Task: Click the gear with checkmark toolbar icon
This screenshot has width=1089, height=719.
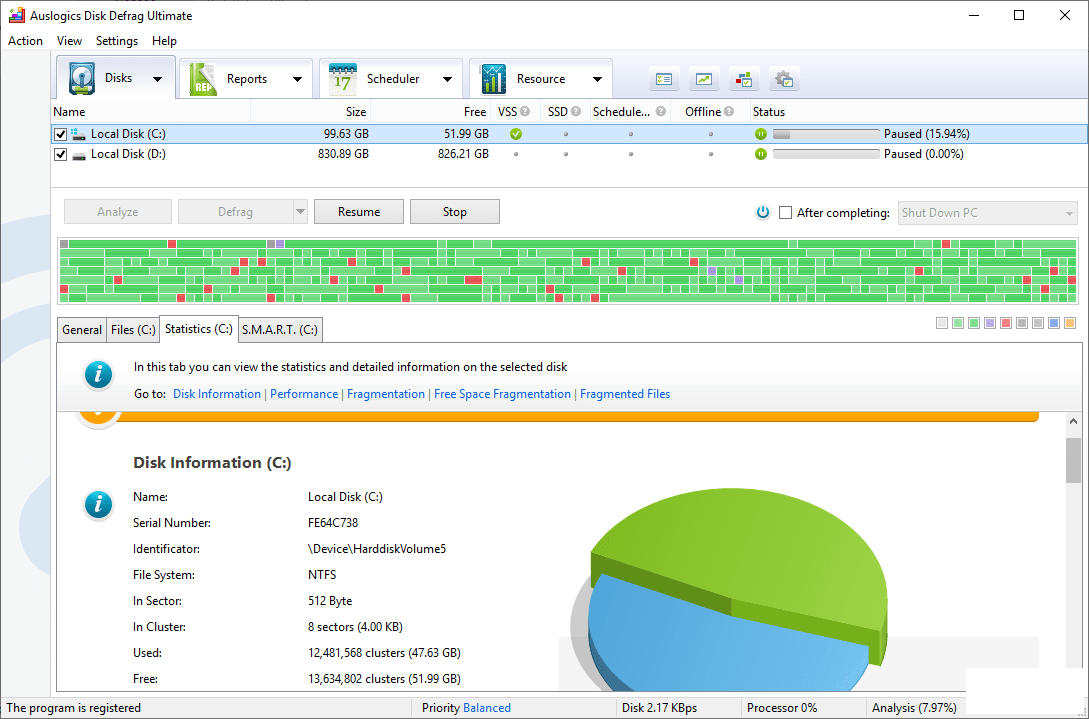Action: pos(785,79)
